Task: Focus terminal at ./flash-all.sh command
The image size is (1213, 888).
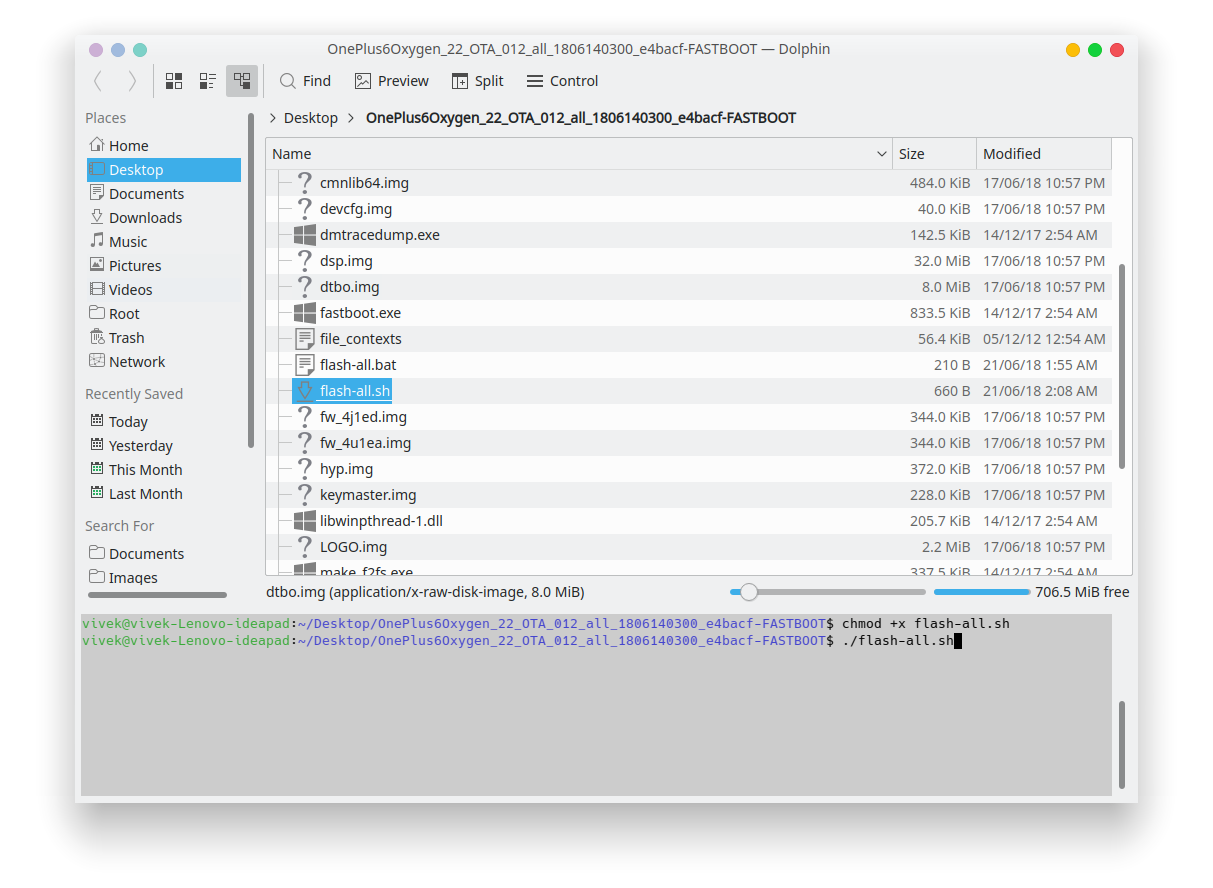Action: (898, 640)
